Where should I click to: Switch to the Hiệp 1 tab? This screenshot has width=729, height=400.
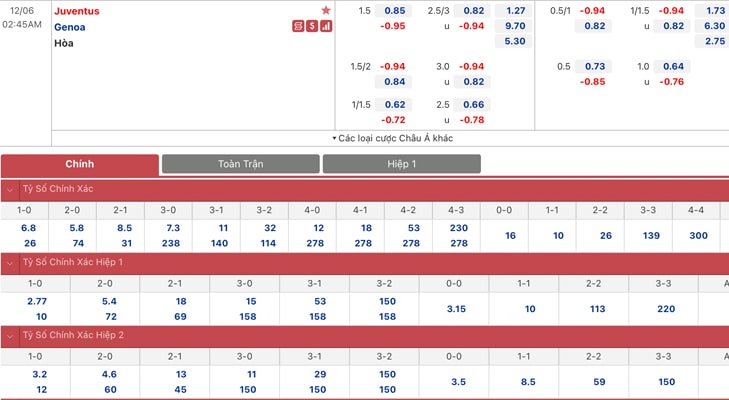tap(402, 164)
